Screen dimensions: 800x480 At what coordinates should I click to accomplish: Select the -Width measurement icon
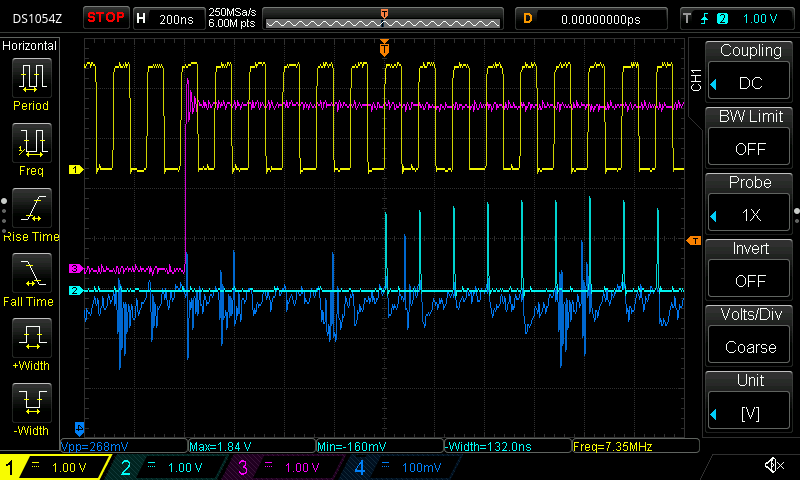pyautogui.click(x=31, y=403)
